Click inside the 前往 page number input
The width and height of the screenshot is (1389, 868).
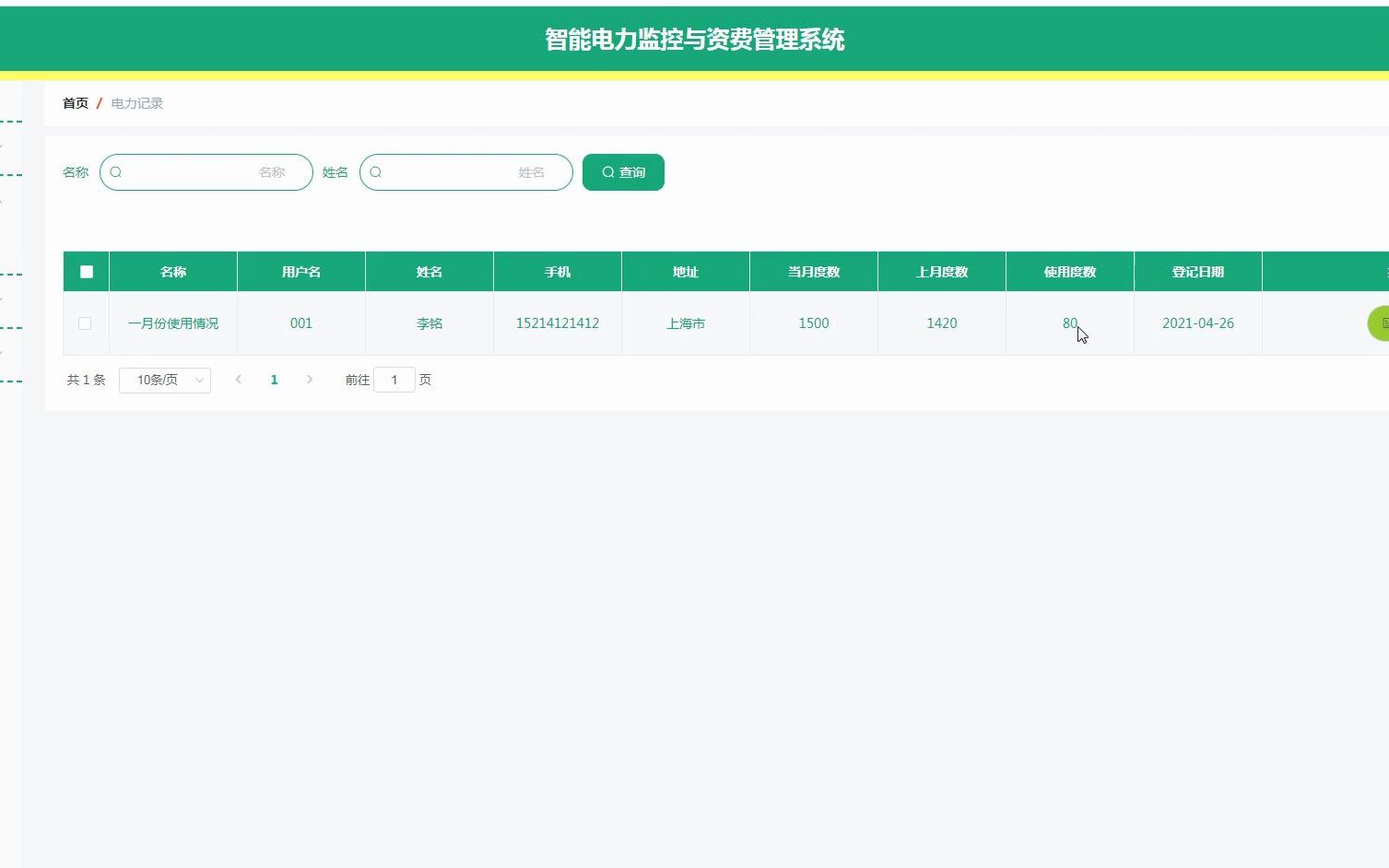point(394,379)
